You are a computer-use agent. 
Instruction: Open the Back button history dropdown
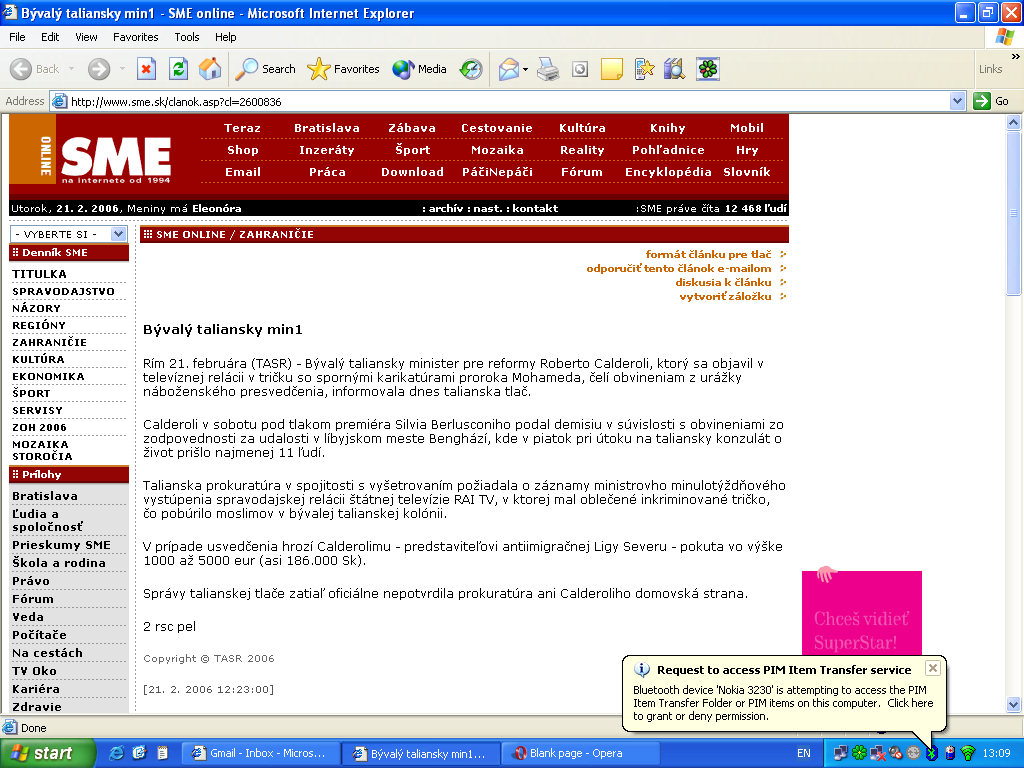click(x=71, y=69)
